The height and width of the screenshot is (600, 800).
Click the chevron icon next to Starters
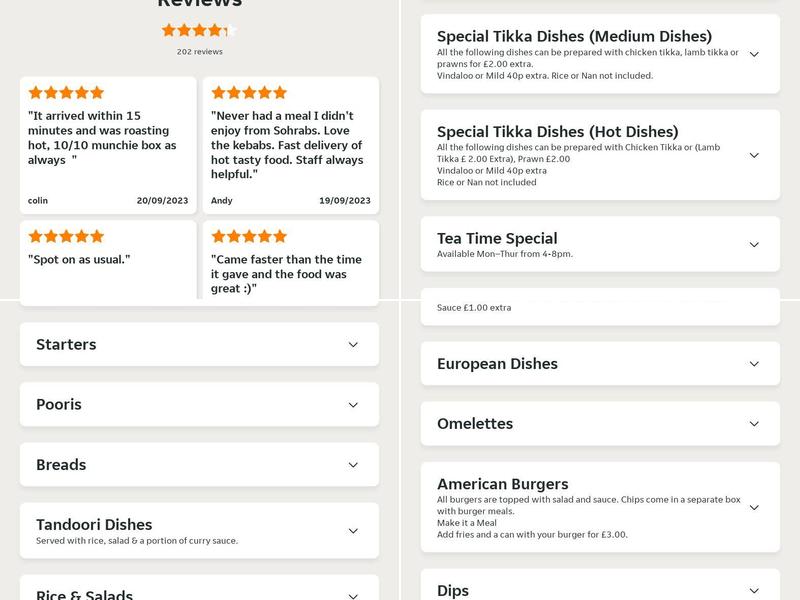click(352, 344)
